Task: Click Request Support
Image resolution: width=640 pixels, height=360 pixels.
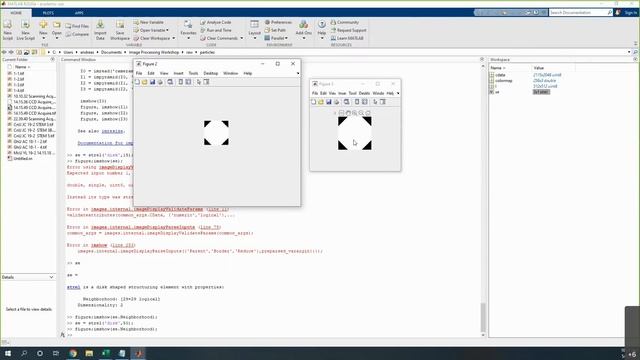Action: 348,30
